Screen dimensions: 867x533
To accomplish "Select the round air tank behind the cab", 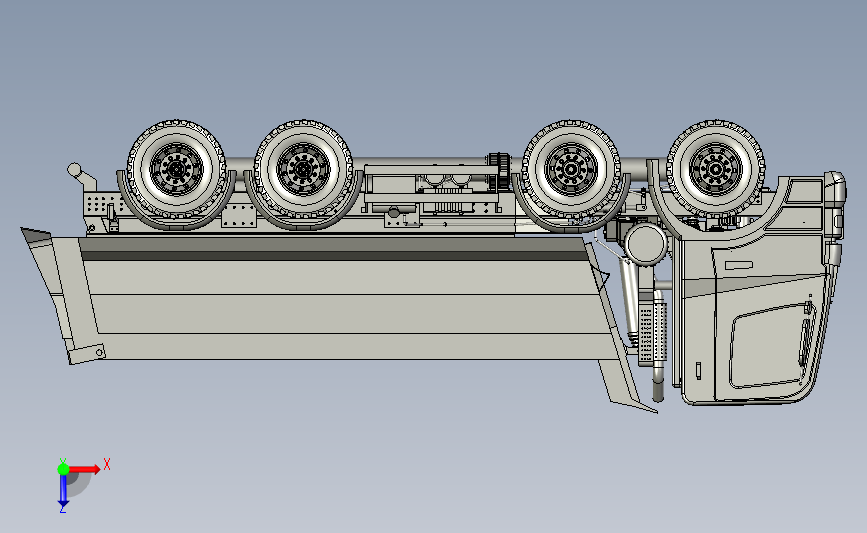I will tap(646, 245).
